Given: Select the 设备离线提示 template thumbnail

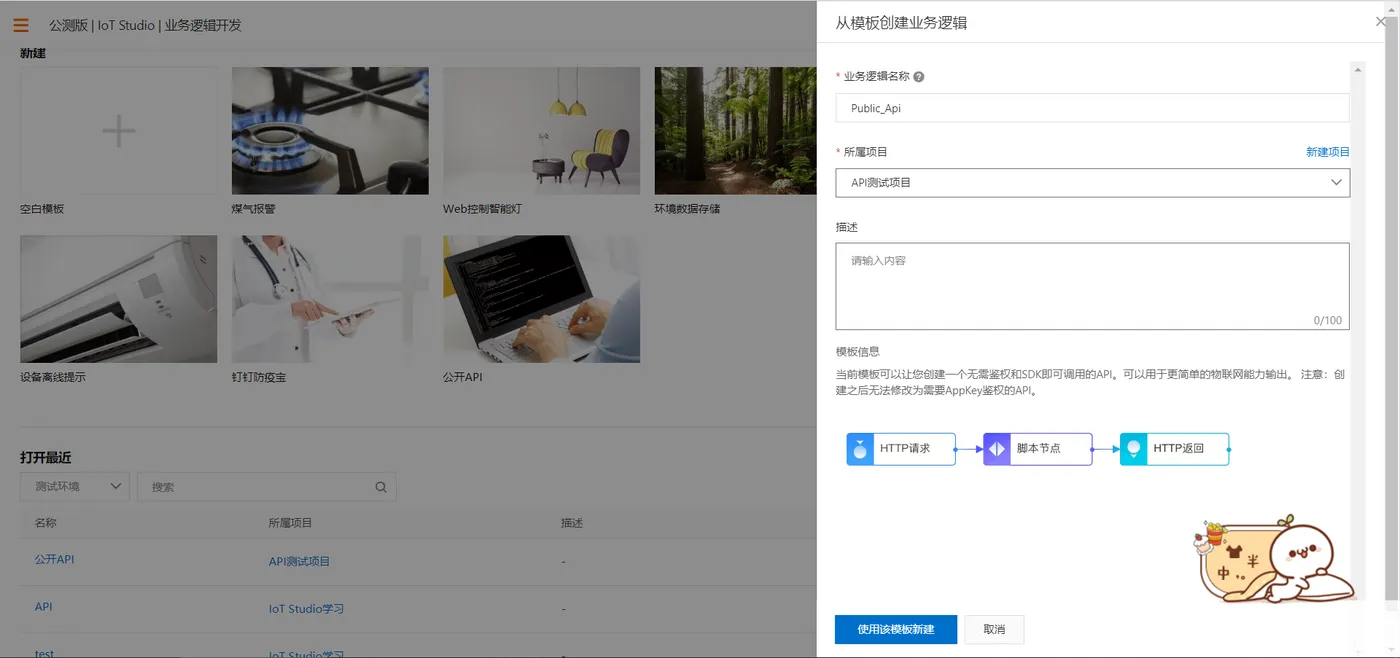Looking at the screenshot, I should [x=118, y=299].
